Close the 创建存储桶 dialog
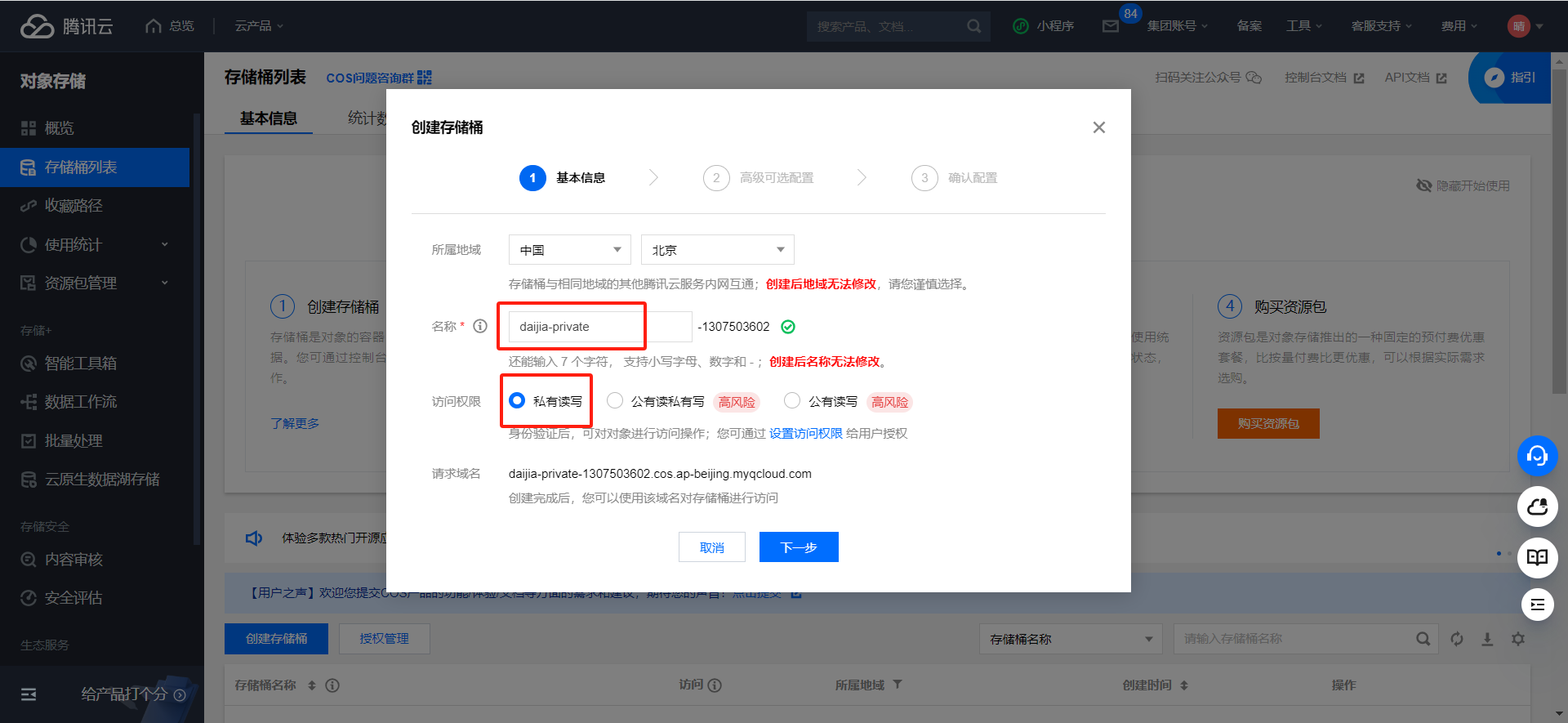Image resolution: width=1568 pixels, height=723 pixels. [x=1098, y=127]
